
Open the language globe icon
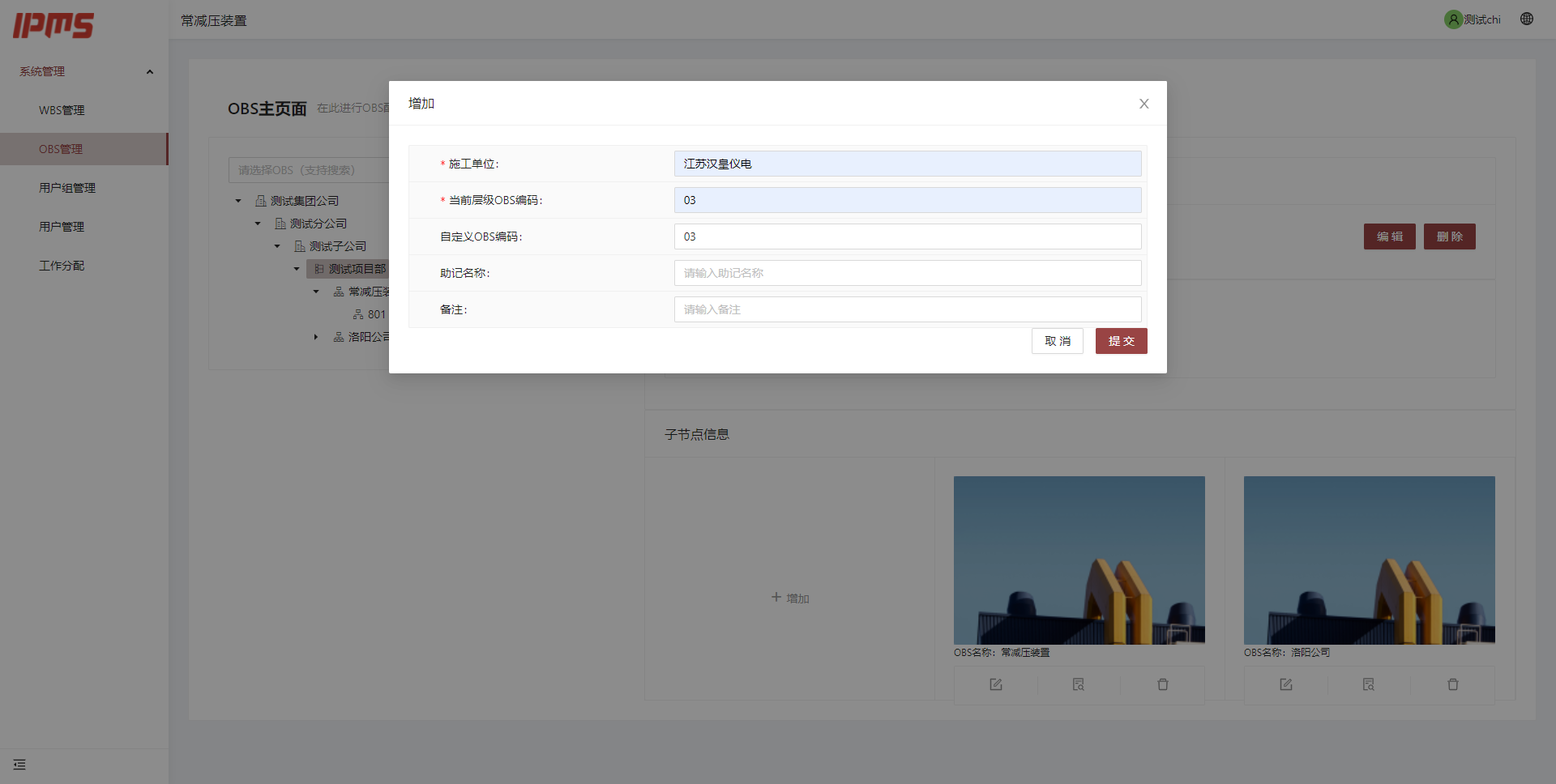click(1527, 19)
